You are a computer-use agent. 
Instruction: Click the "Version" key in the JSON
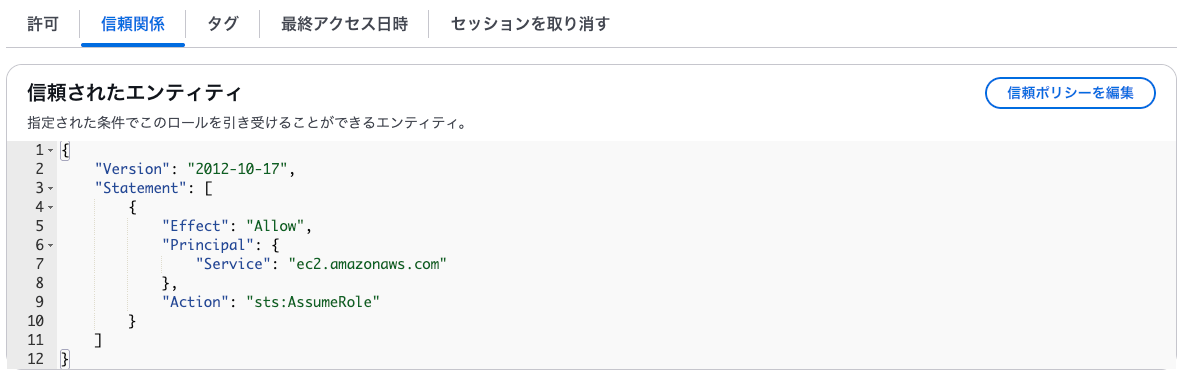(139, 170)
